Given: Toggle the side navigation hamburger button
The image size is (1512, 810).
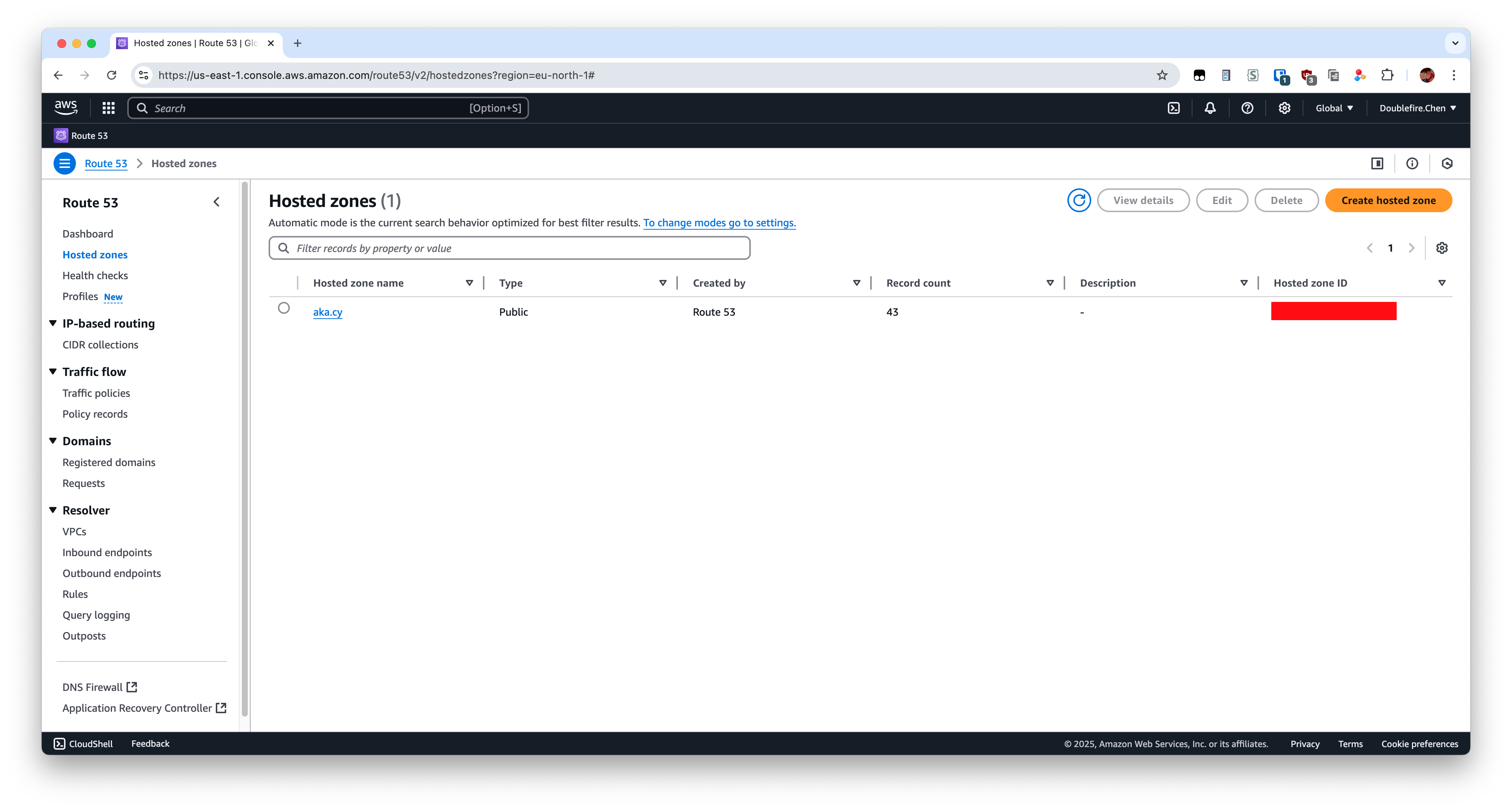Looking at the screenshot, I should [65, 163].
